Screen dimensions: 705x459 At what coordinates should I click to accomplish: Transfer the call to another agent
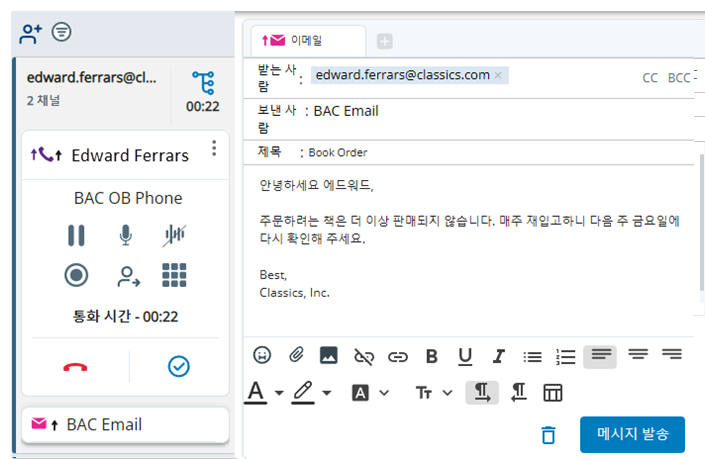tap(128, 276)
